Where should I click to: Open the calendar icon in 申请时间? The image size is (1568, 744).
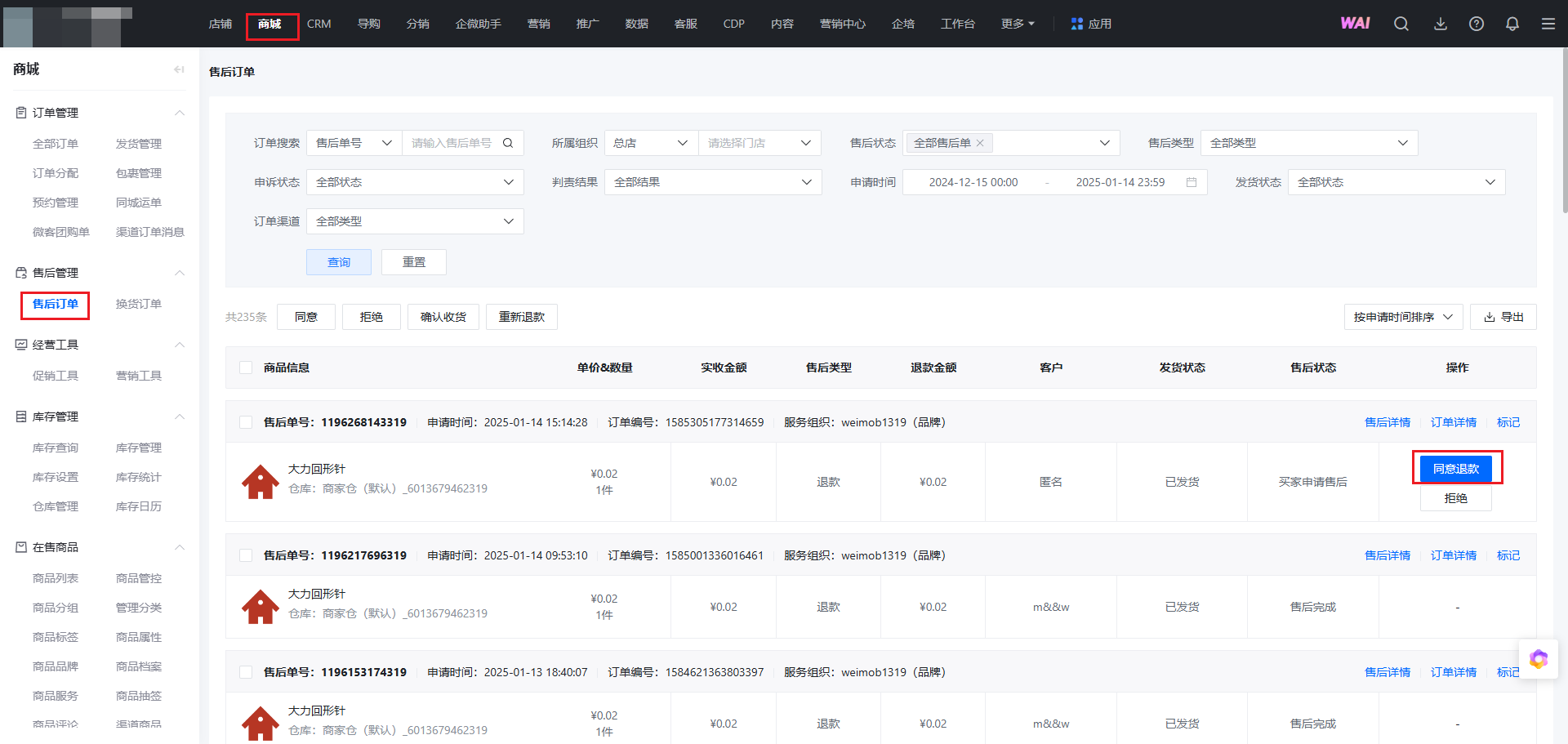pyautogui.click(x=1192, y=182)
